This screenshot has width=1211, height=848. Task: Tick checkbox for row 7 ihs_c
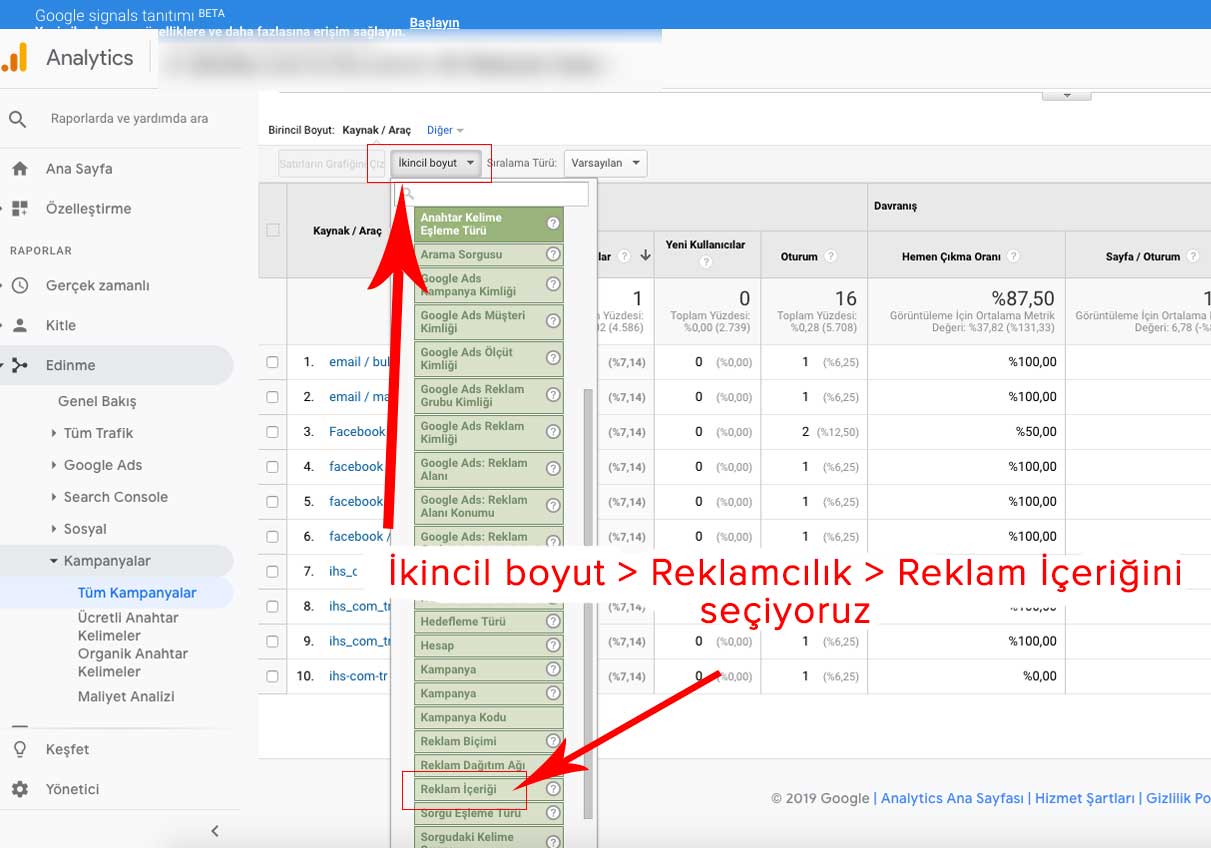coord(272,572)
